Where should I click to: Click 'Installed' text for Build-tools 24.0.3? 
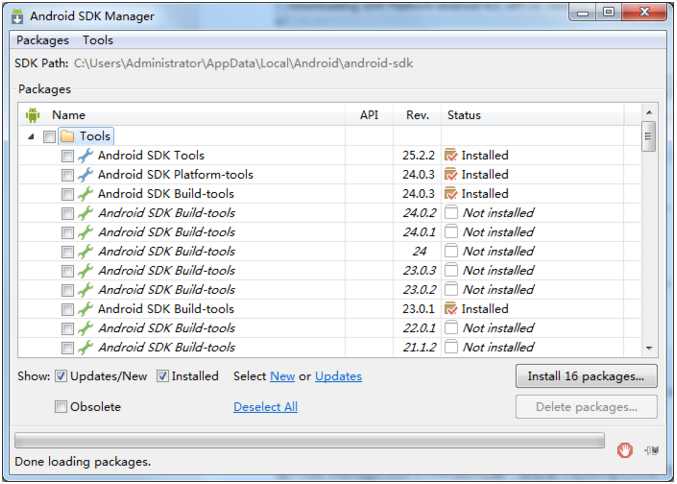point(485,193)
